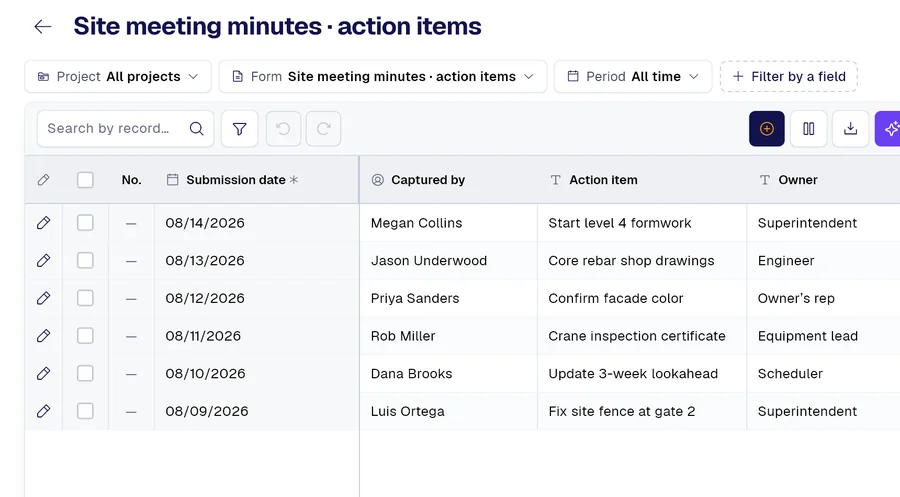This screenshot has width=900, height=497.
Task: Click the Superintendent cell in Luis Ortega row
Action: [x=824, y=411]
